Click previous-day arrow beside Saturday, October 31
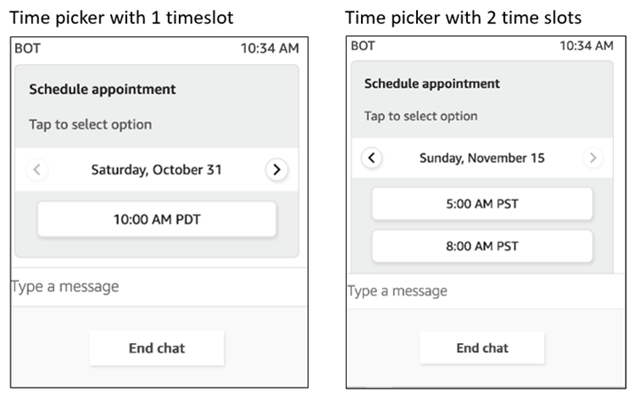This screenshot has width=634, height=400. (x=37, y=170)
